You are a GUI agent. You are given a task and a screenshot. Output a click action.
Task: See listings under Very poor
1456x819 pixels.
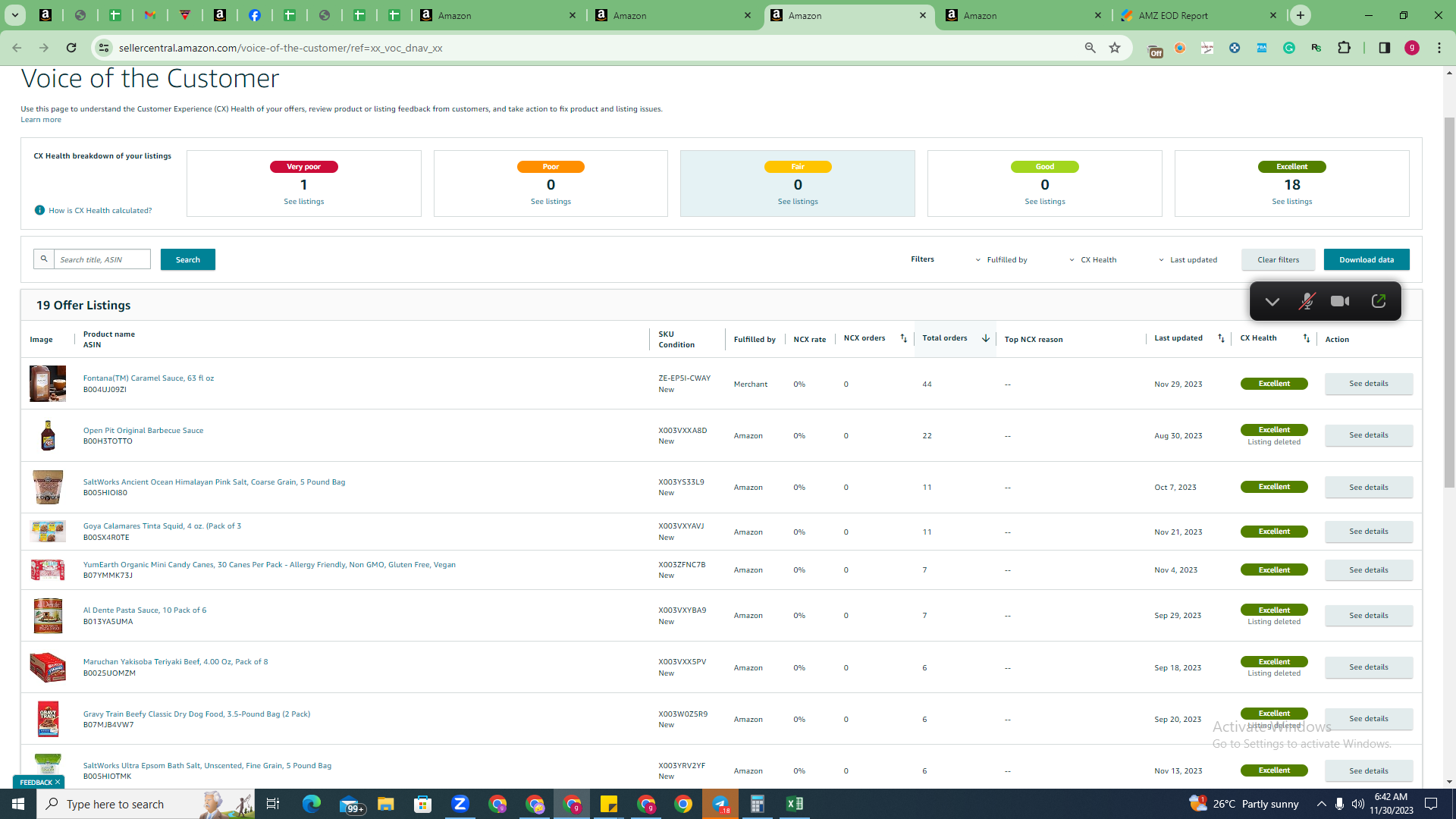point(304,202)
